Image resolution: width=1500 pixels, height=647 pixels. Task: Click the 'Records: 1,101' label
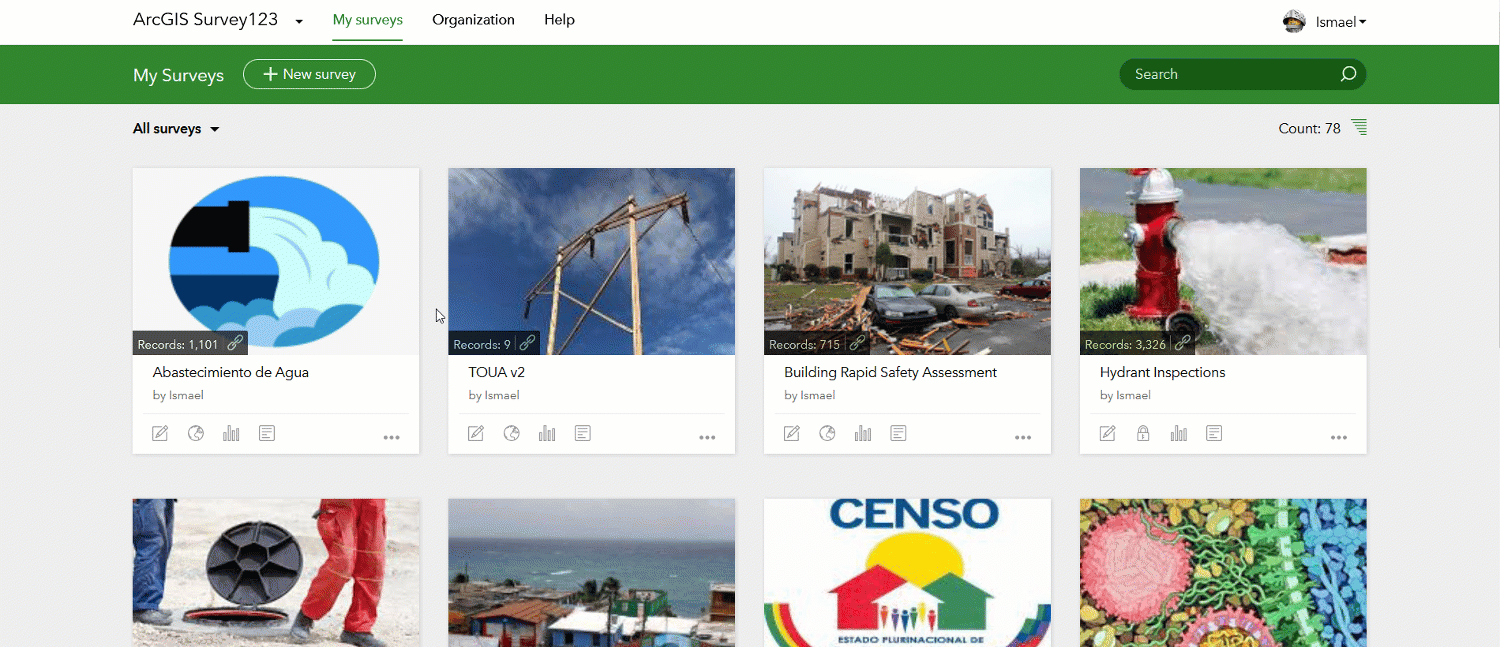[x=178, y=344]
